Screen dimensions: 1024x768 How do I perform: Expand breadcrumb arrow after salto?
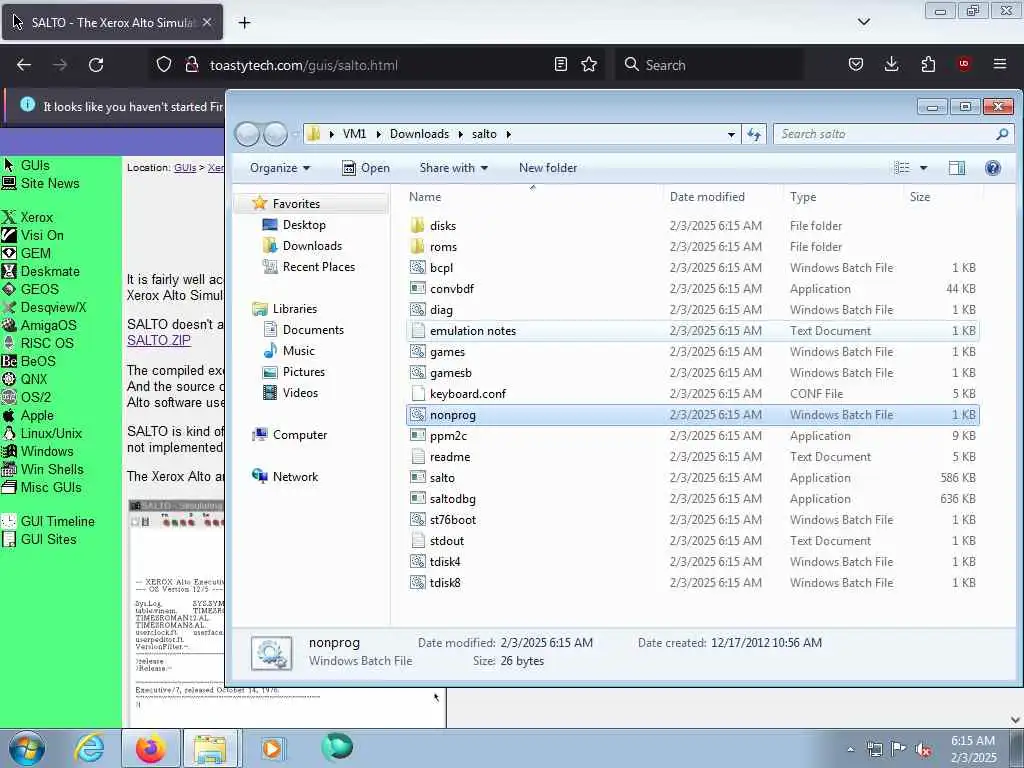click(x=508, y=135)
